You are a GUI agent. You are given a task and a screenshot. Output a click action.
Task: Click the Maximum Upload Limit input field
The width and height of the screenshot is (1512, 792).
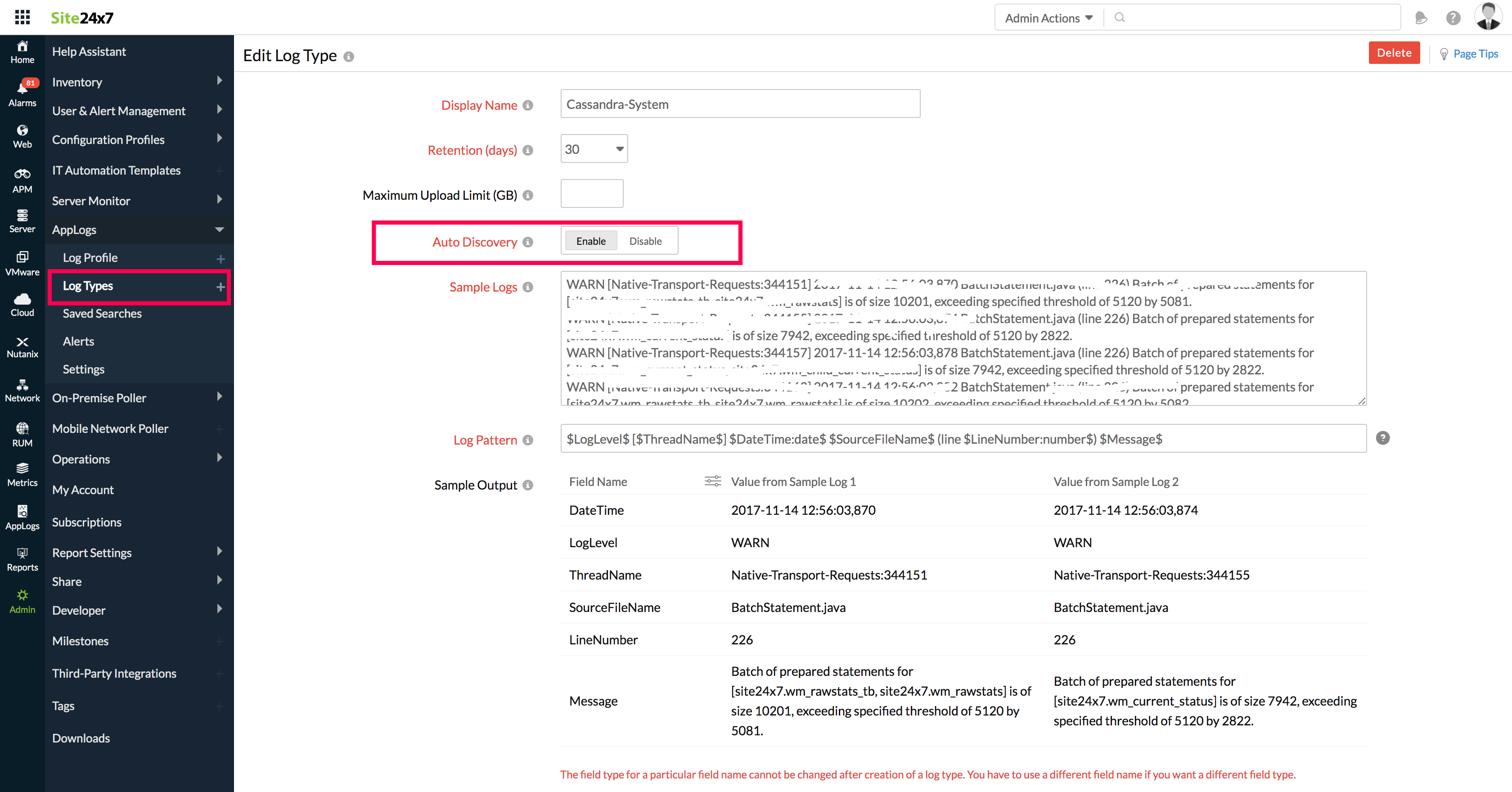pos(592,194)
